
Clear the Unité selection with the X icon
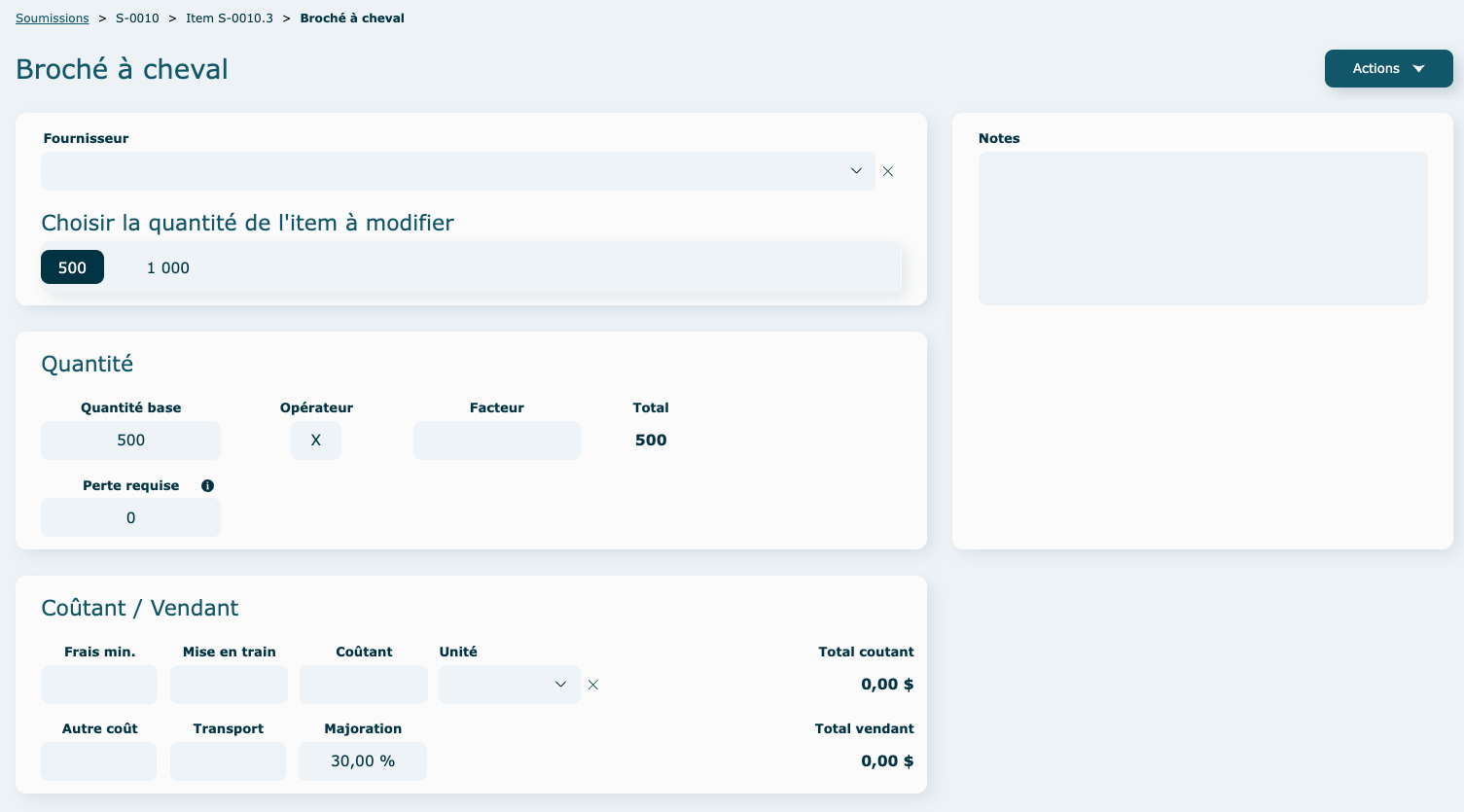click(x=592, y=685)
